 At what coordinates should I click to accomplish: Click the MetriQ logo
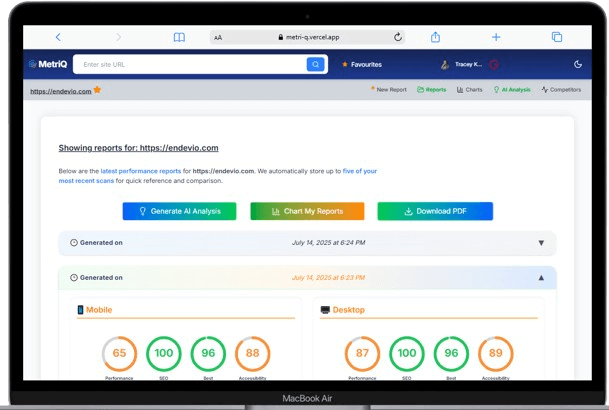(48, 64)
